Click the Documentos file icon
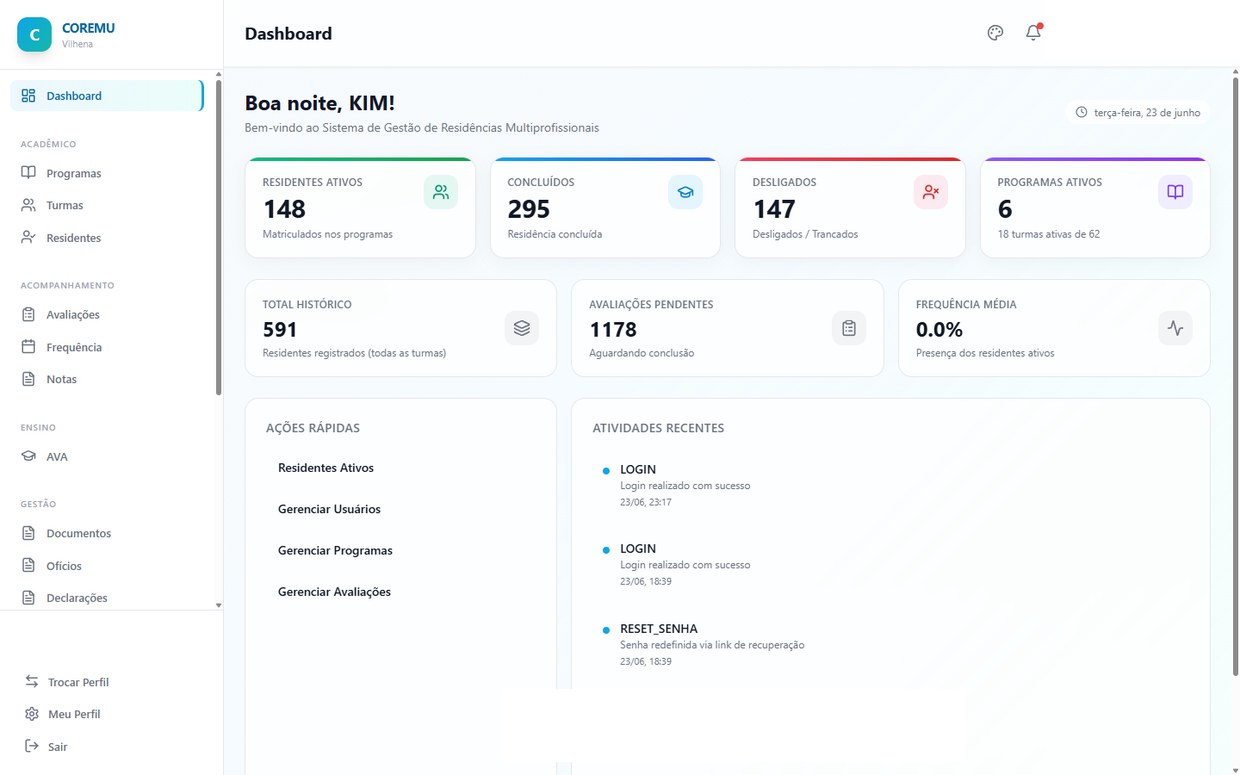This screenshot has width=1240, height=775. click(x=28, y=533)
